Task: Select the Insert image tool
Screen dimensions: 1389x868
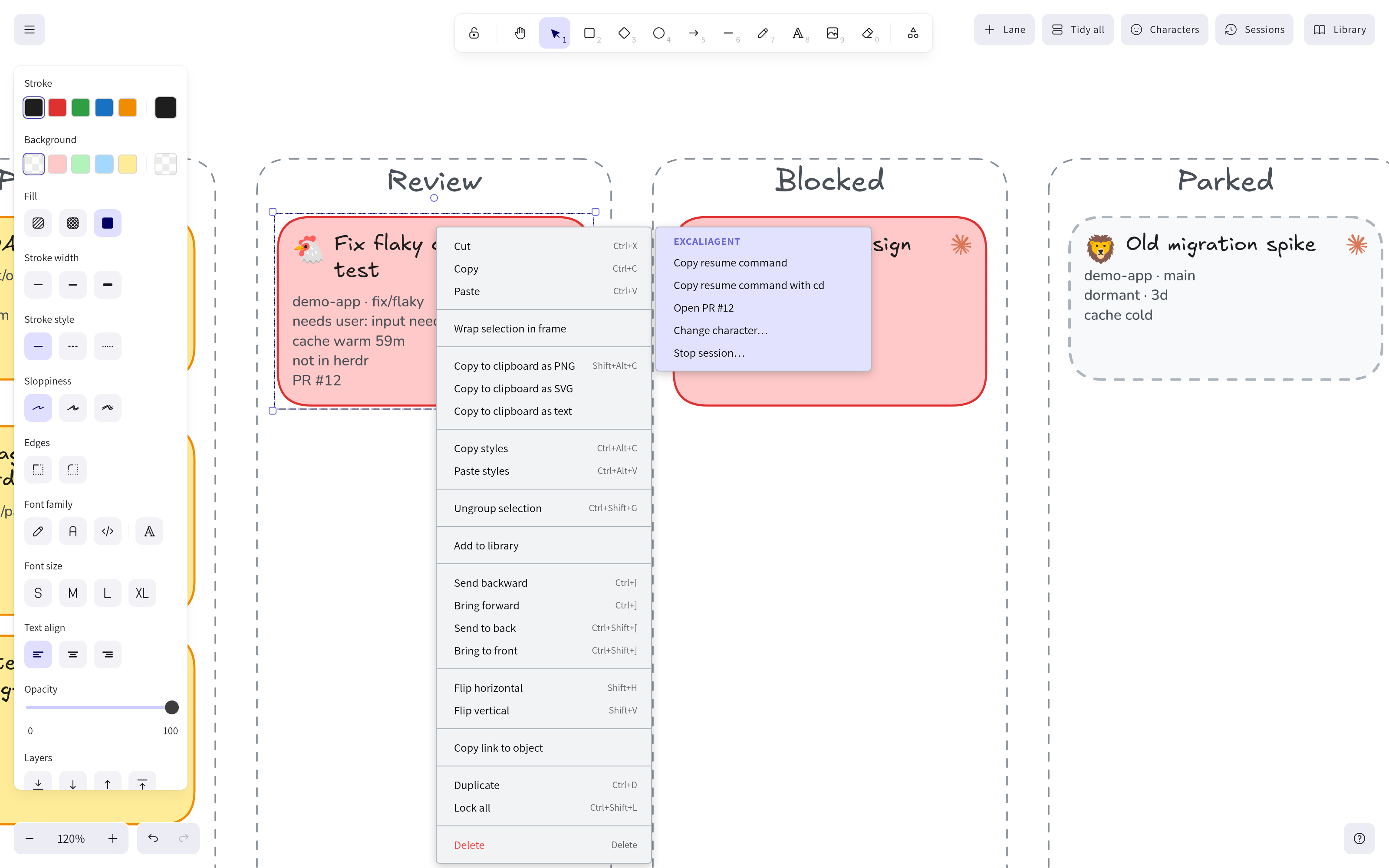Action: [x=832, y=33]
